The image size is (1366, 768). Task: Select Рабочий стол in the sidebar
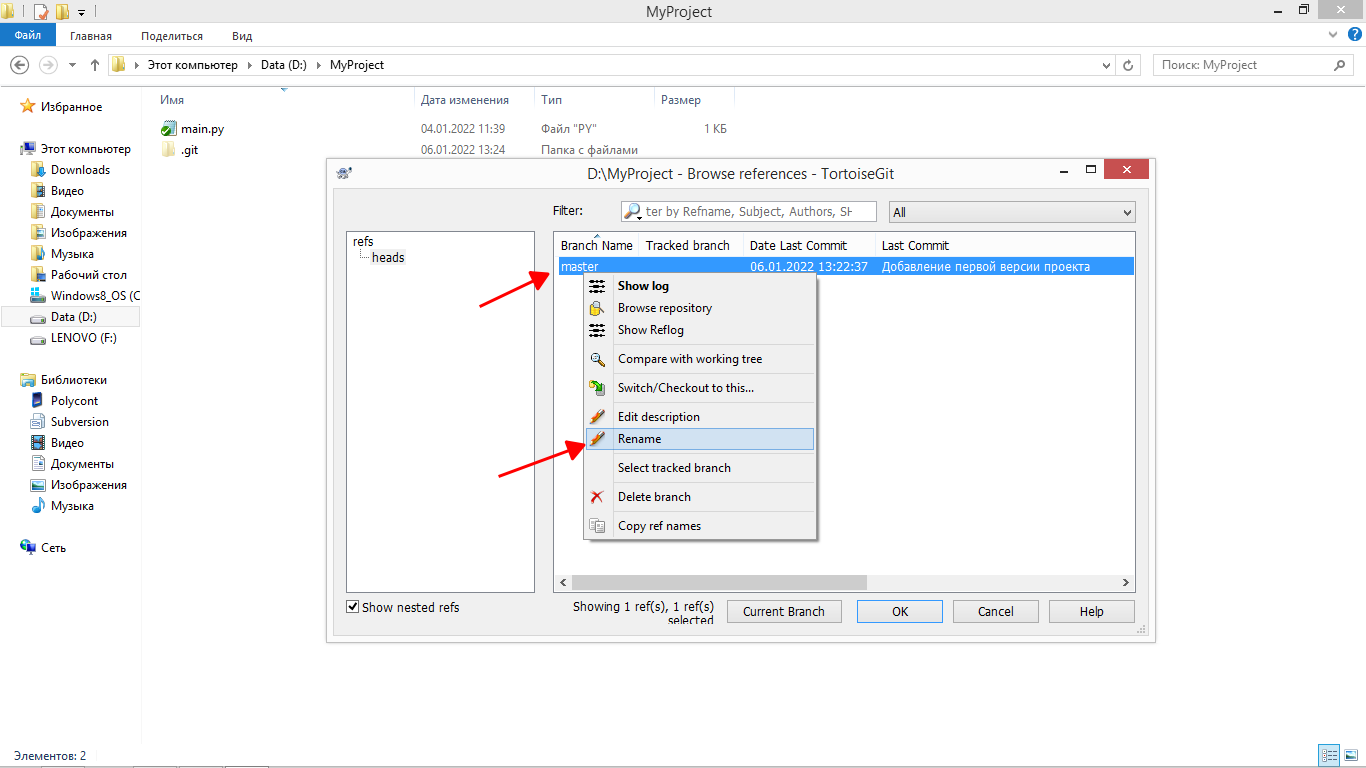(x=88, y=275)
